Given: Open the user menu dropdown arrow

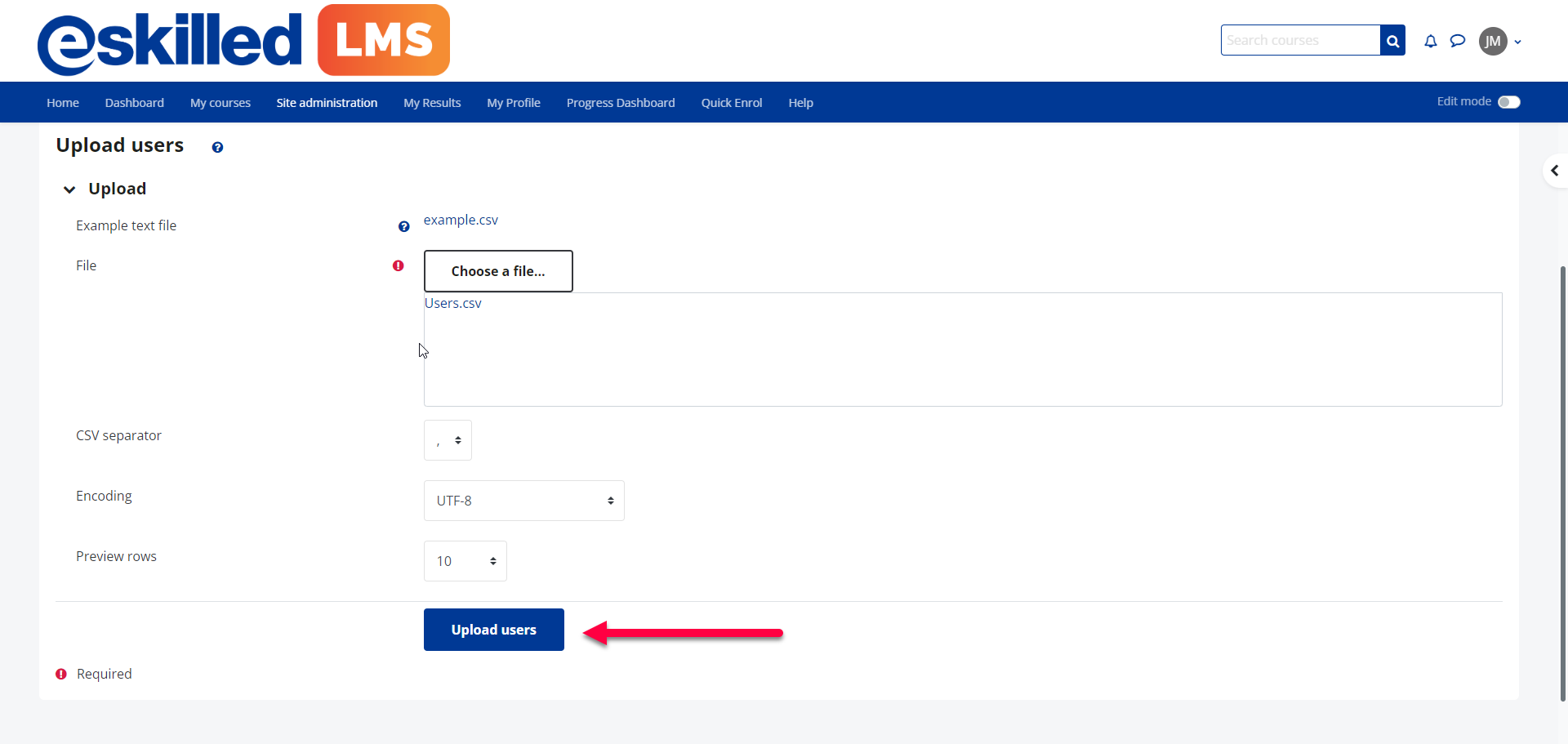Looking at the screenshot, I should [x=1517, y=42].
